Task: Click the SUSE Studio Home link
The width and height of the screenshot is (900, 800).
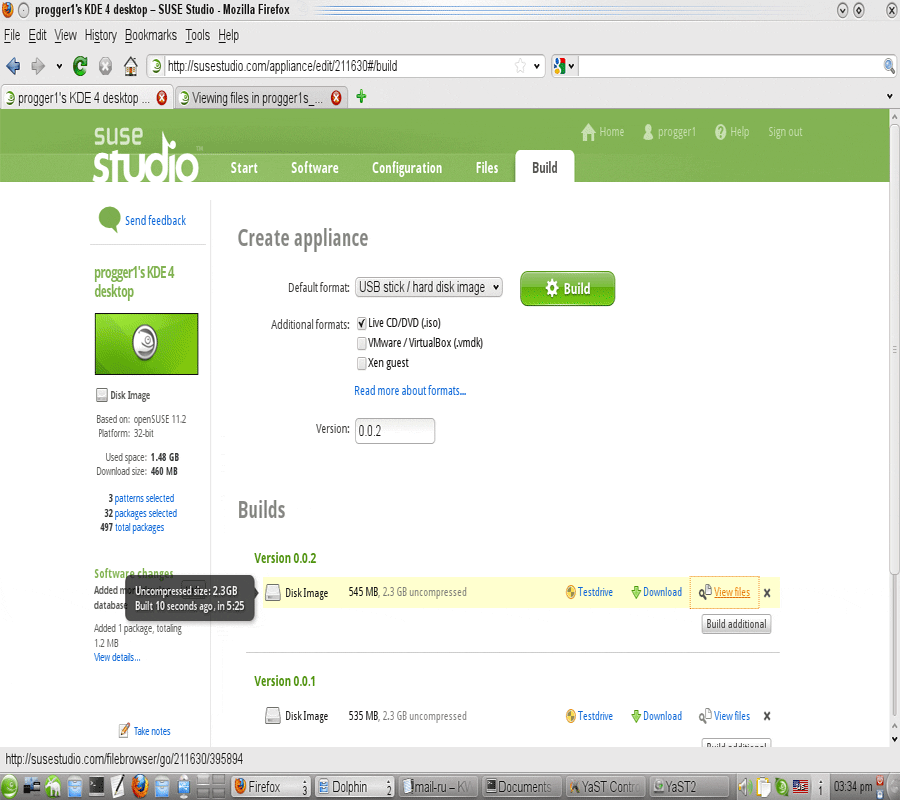Action: [x=603, y=132]
